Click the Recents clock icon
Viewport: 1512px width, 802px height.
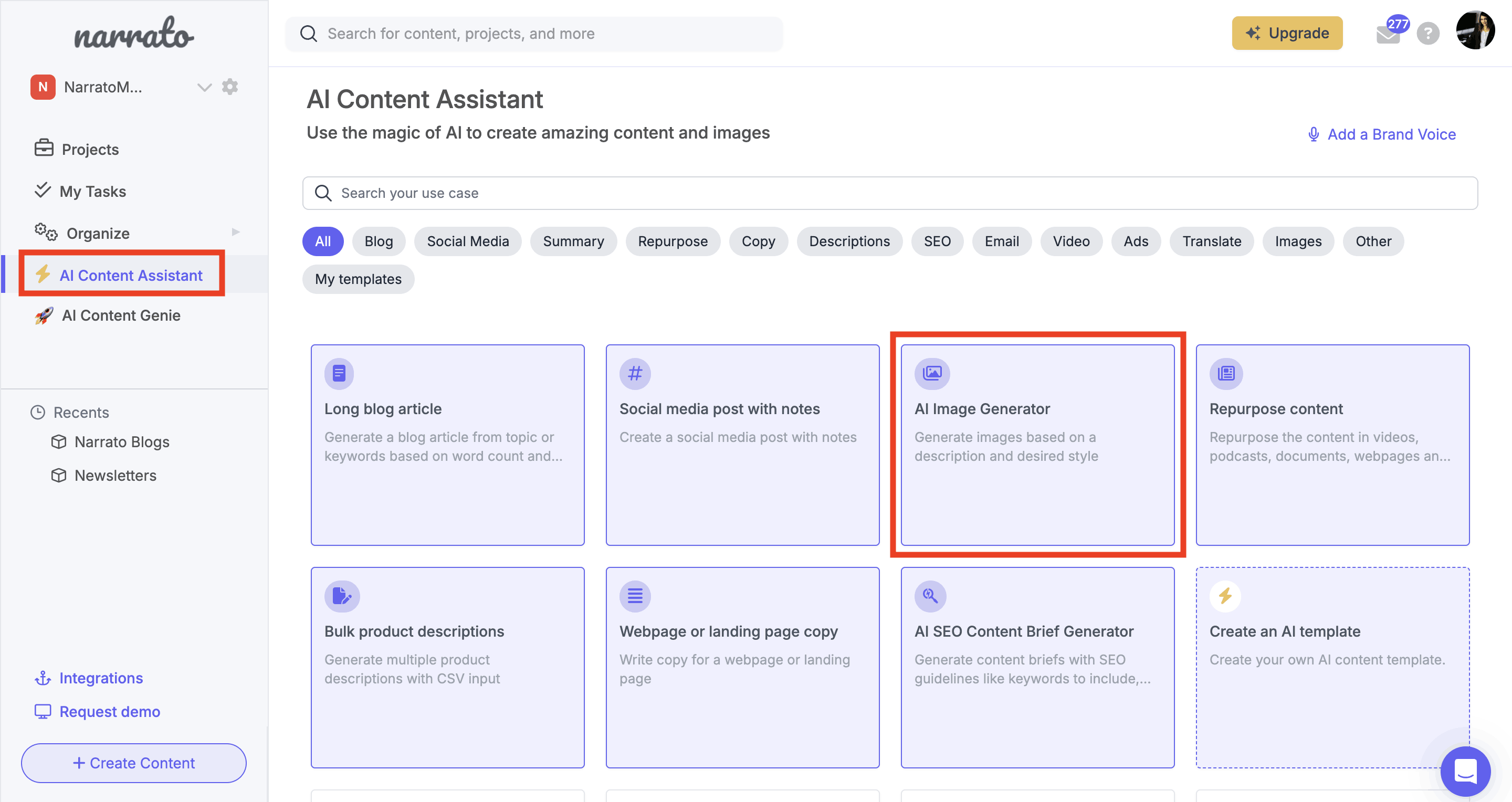click(38, 413)
